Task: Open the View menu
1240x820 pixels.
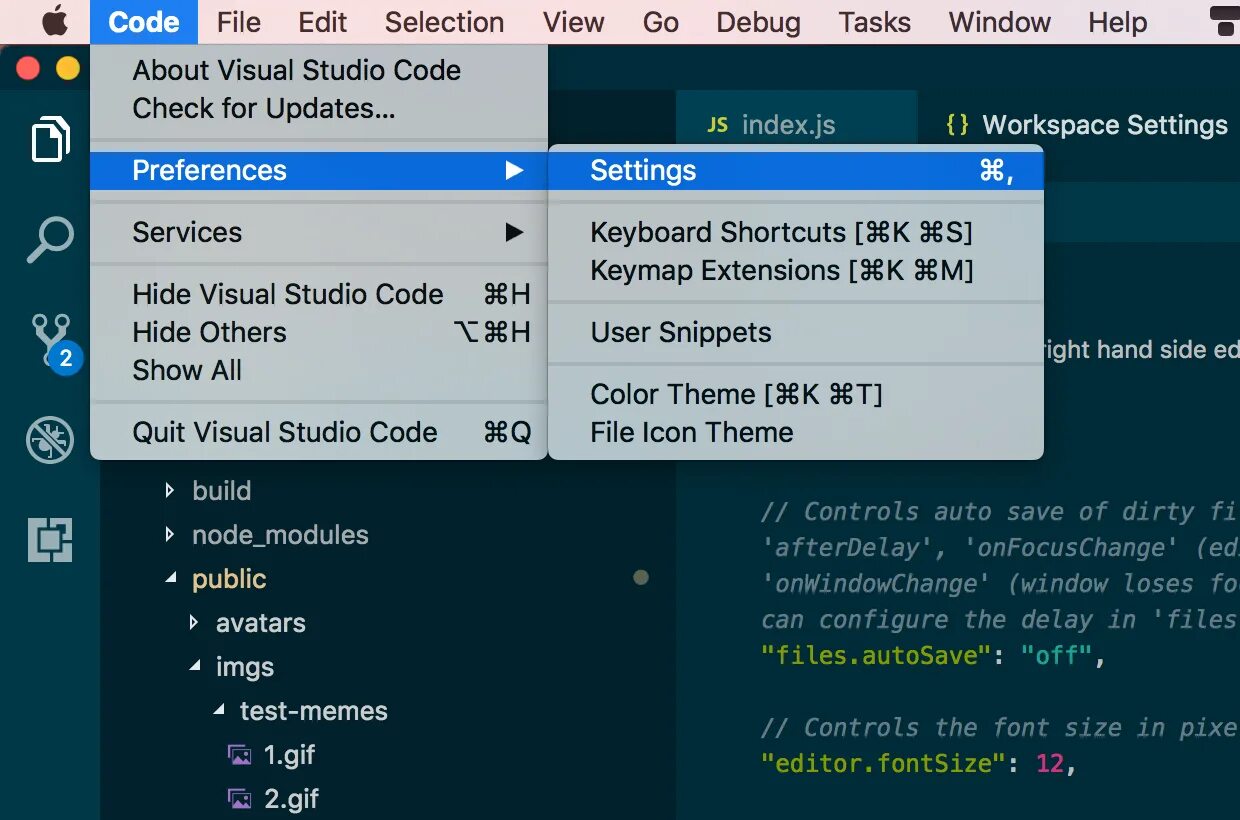Action: tap(574, 22)
